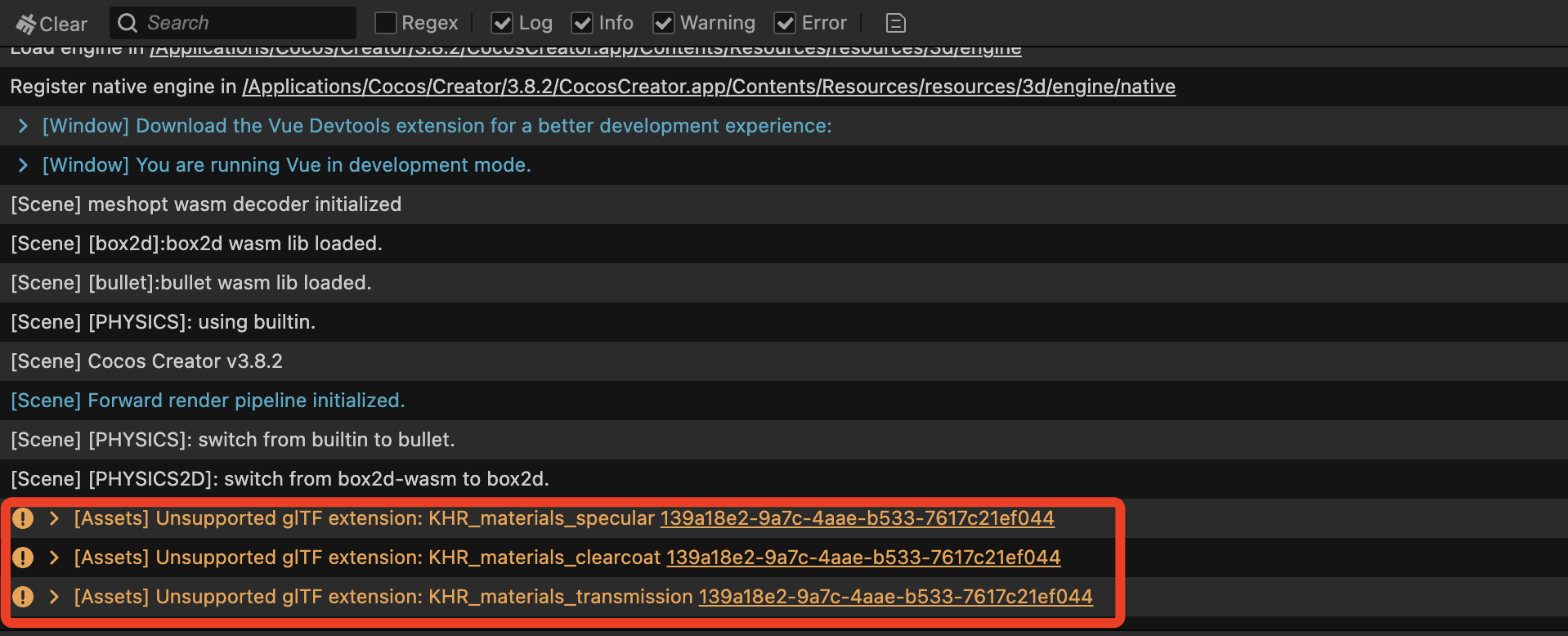The height and width of the screenshot is (636, 1568).
Task: Open asset UUID link in transmission warning
Action: point(895,597)
